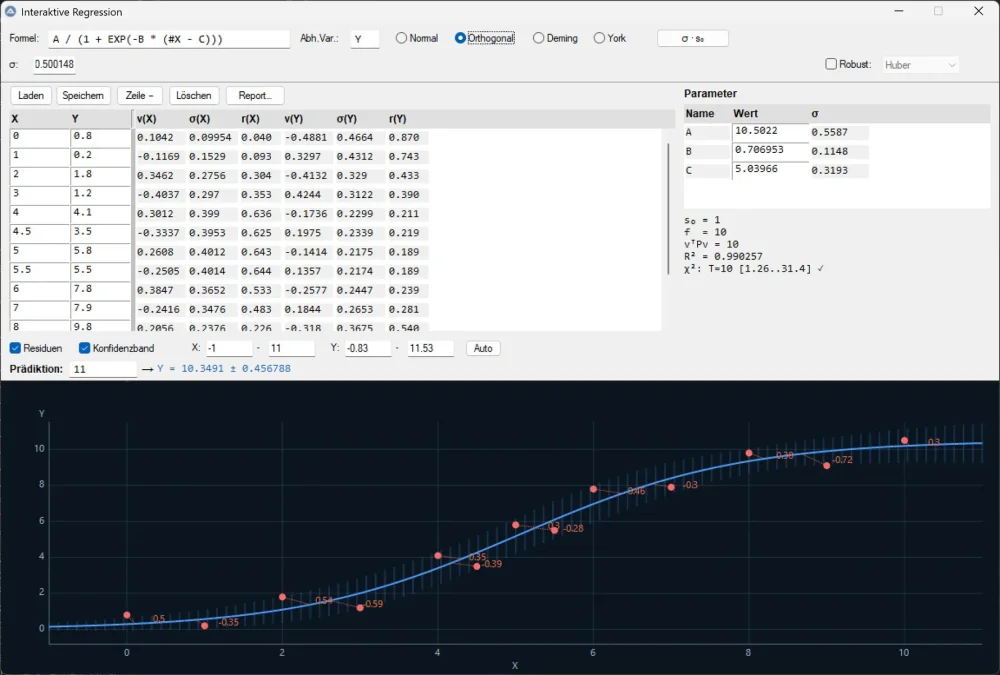
Task: Open the Huber robust method dropdown
Action: (x=920, y=65)
